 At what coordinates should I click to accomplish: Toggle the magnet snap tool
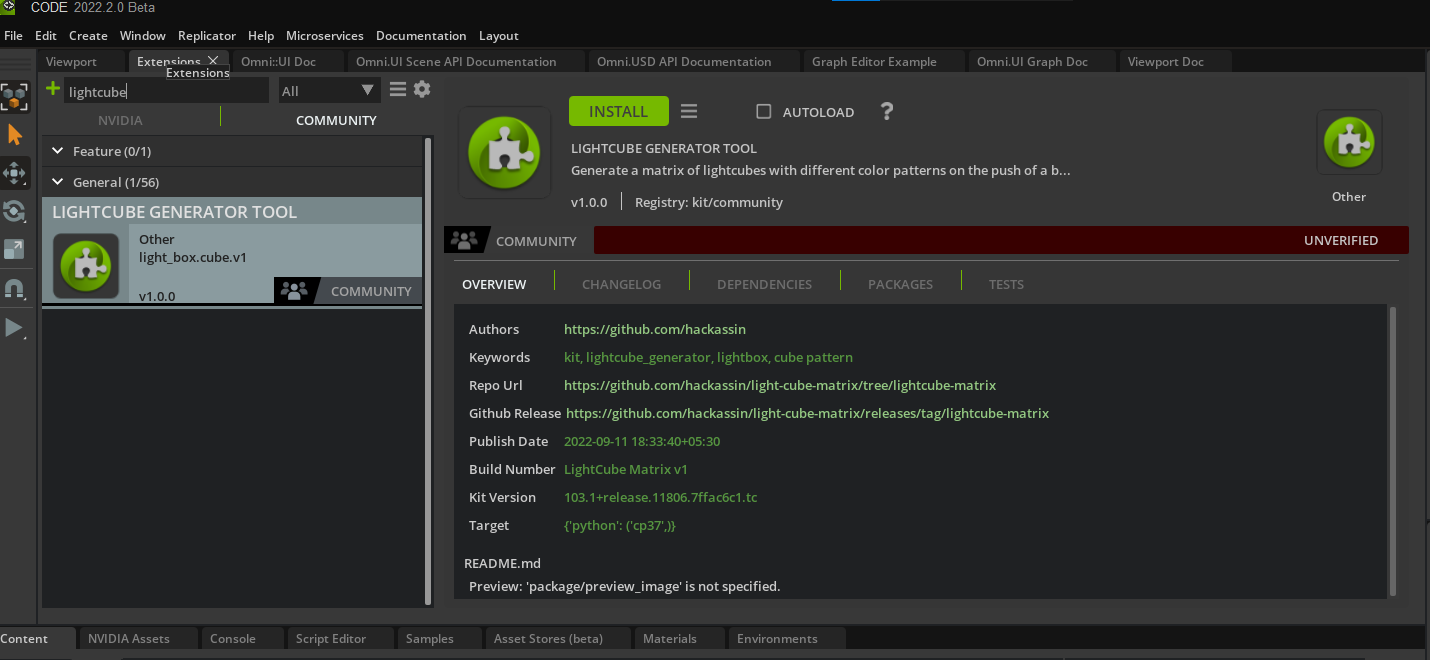click(x=15, y=289)
